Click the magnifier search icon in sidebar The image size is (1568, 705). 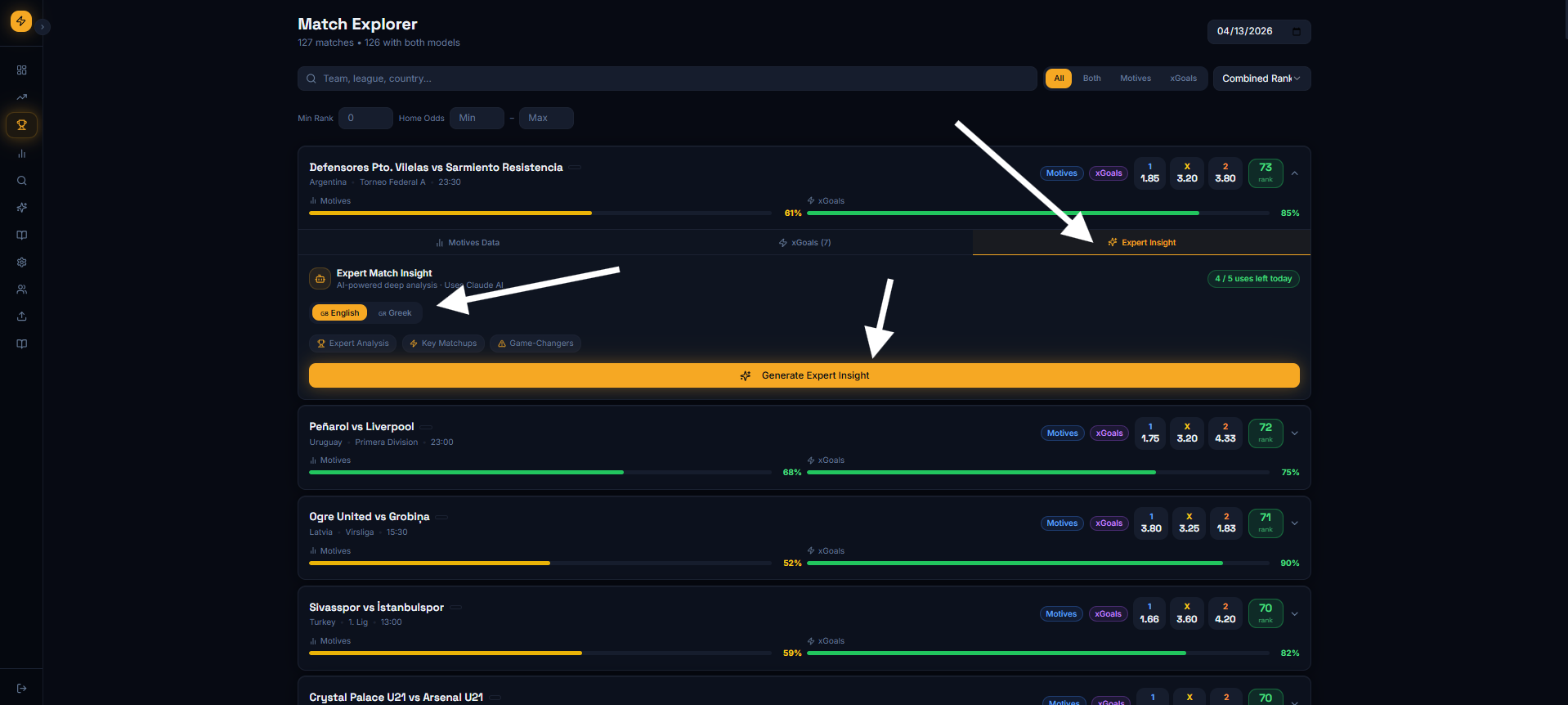point(22,181)
